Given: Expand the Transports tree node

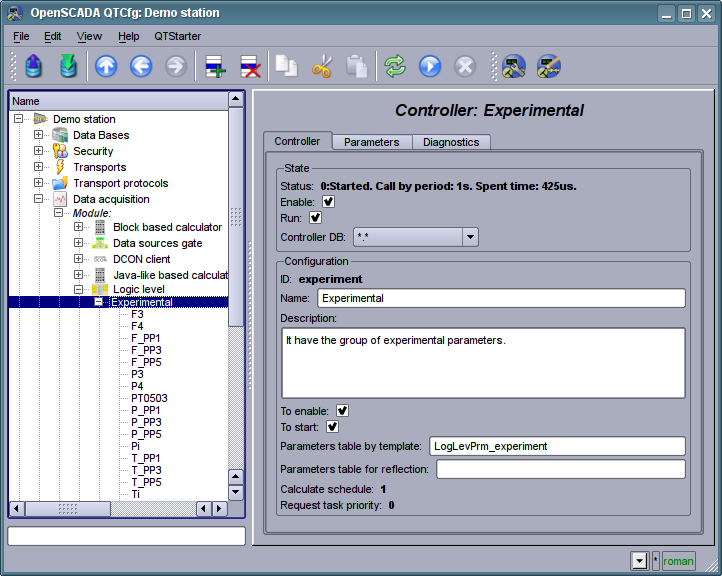Looking at the screenshot, I should coord(38,167).
